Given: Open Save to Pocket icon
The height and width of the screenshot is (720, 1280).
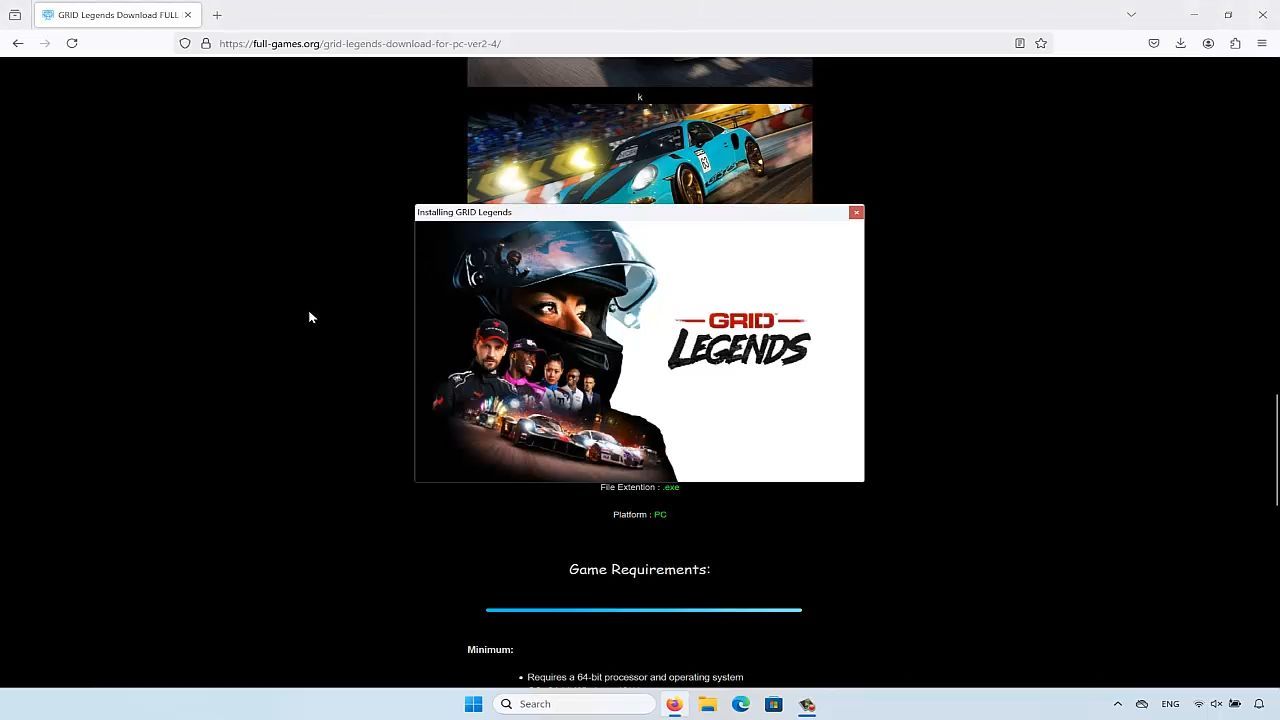Looking at the screenshot, I should 1154,43.
